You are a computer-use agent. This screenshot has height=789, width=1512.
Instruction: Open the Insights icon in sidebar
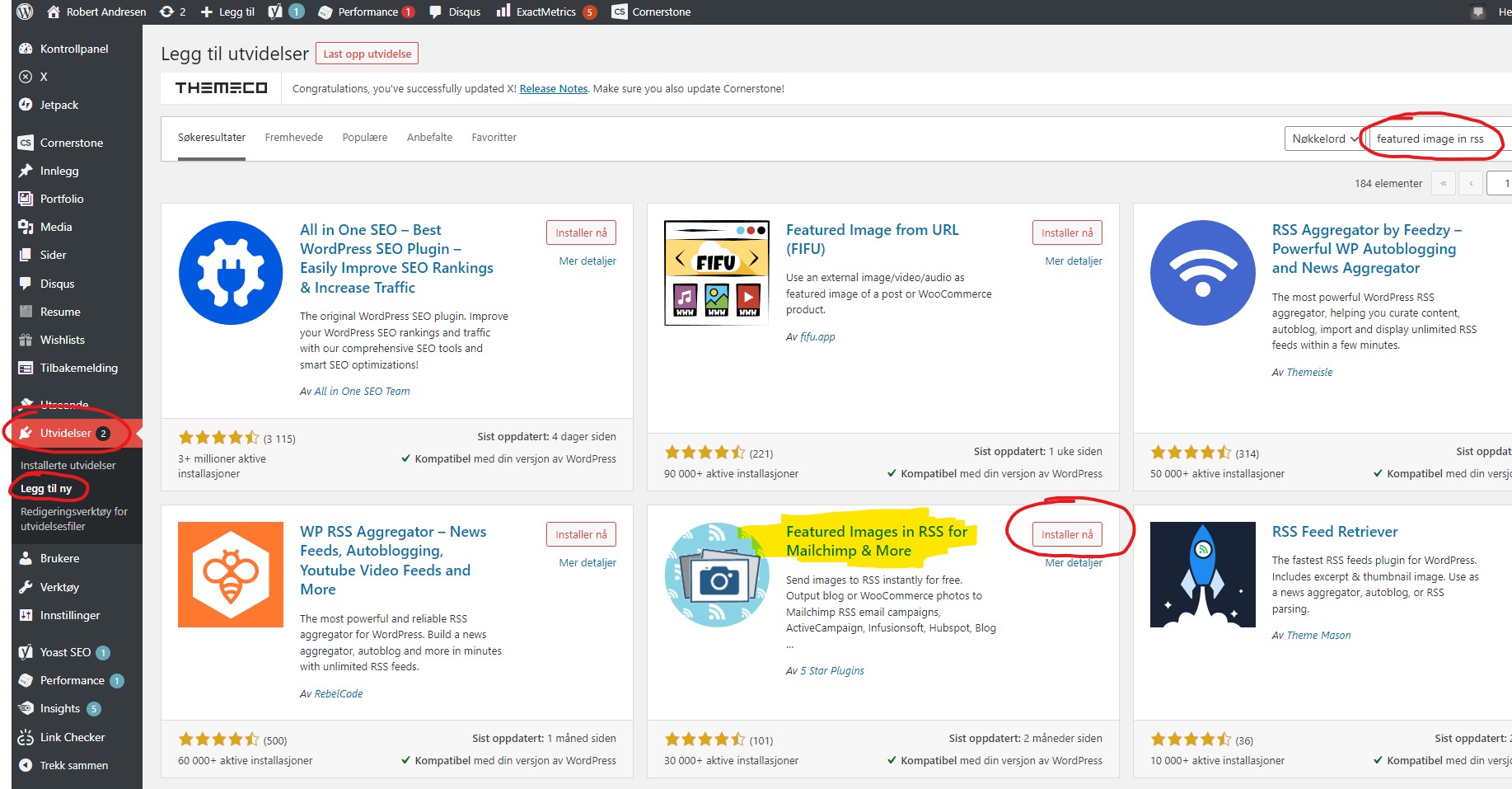coord(26,708)
